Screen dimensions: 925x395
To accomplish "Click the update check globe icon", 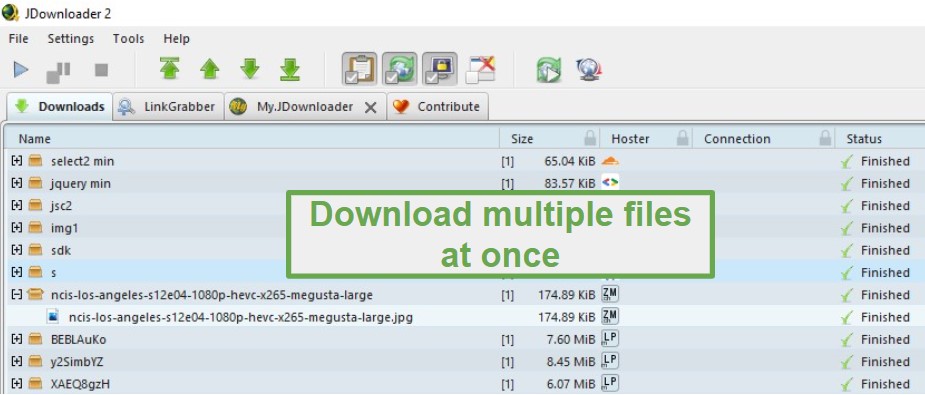I will tap(589, 70).
